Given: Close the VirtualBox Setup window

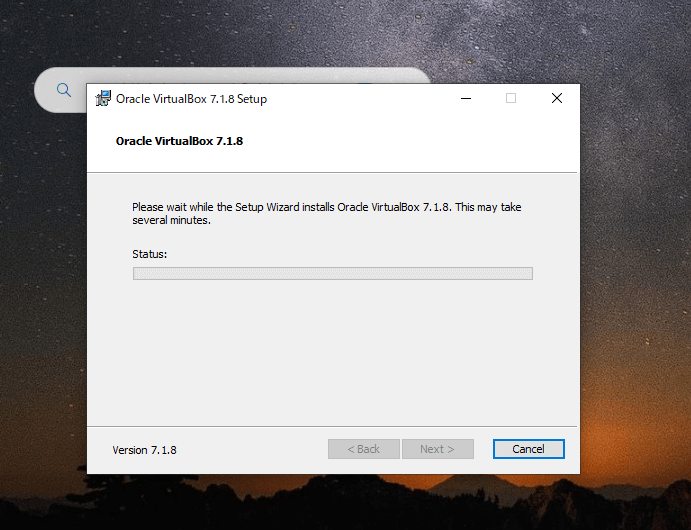Looking at the screenshot, I should click(557, 98).
